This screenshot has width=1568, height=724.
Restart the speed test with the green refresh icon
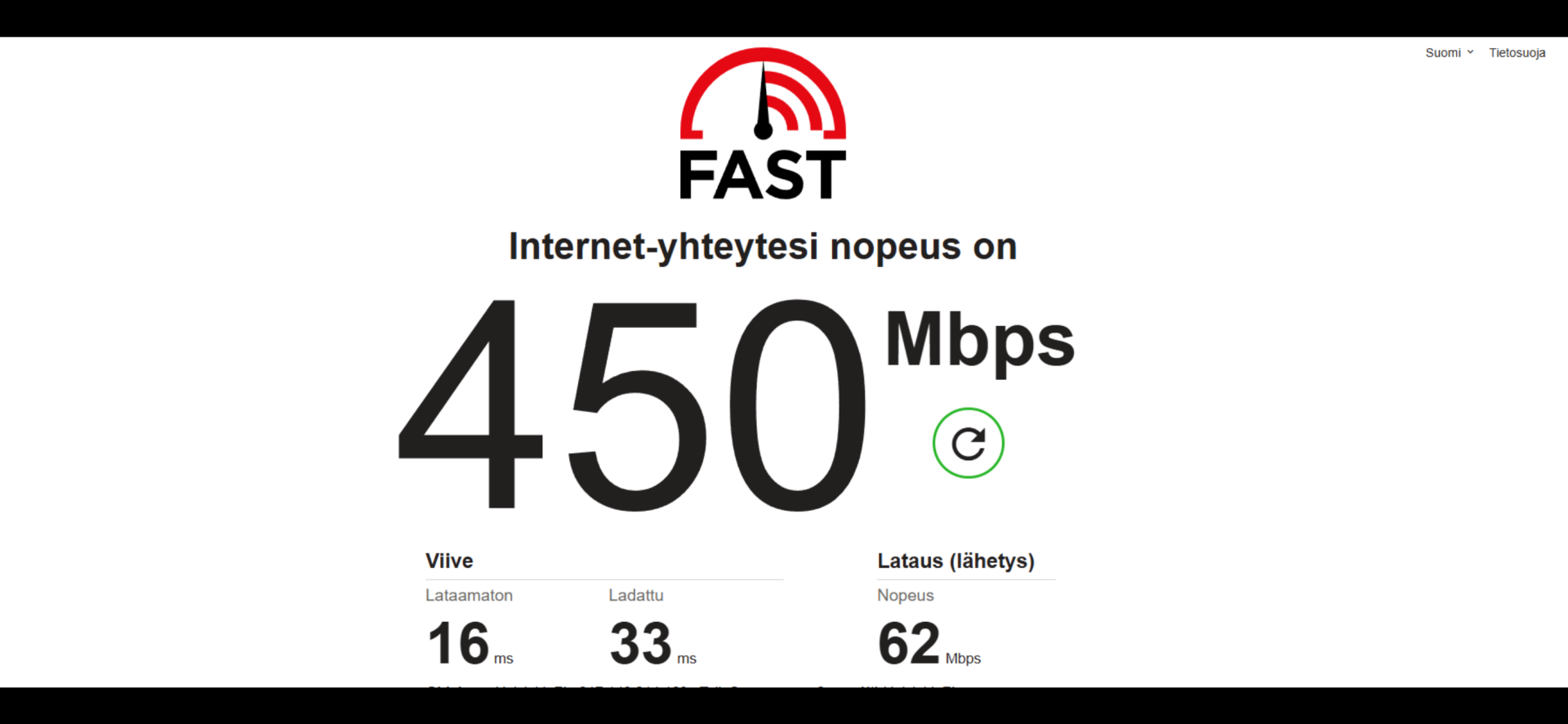pyautogui.click(x=968, y=443)
